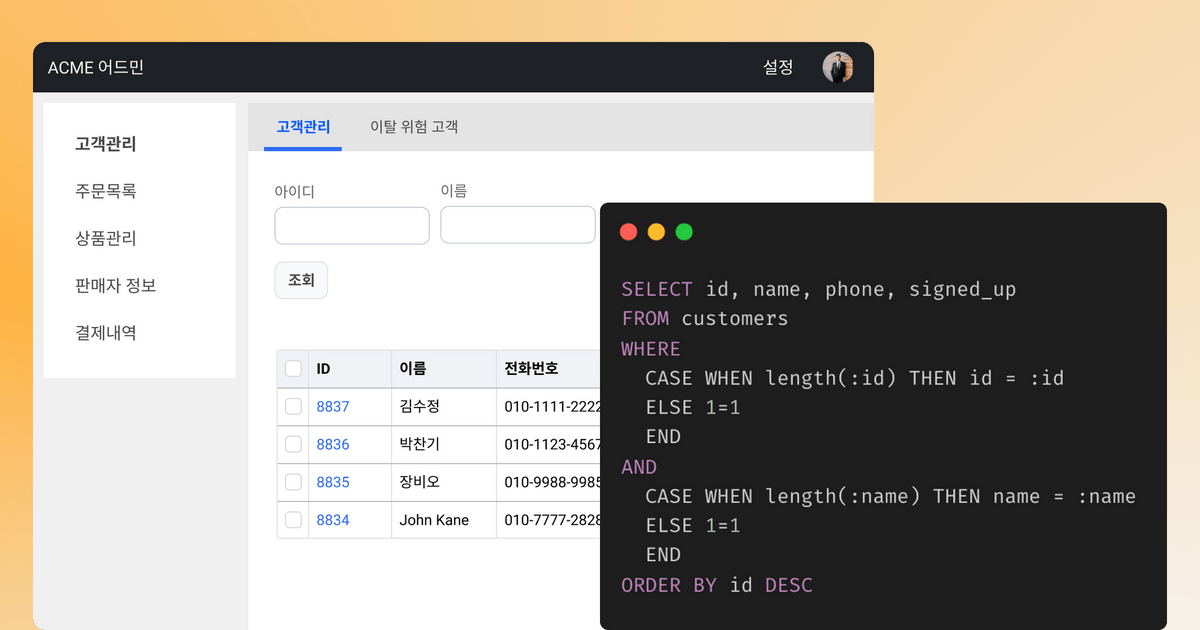Image resolution: width=1200 pixels, height=630 pixels.
Task: Navigate to 결제내역 in the sidebar
Action: click(106, 333)
